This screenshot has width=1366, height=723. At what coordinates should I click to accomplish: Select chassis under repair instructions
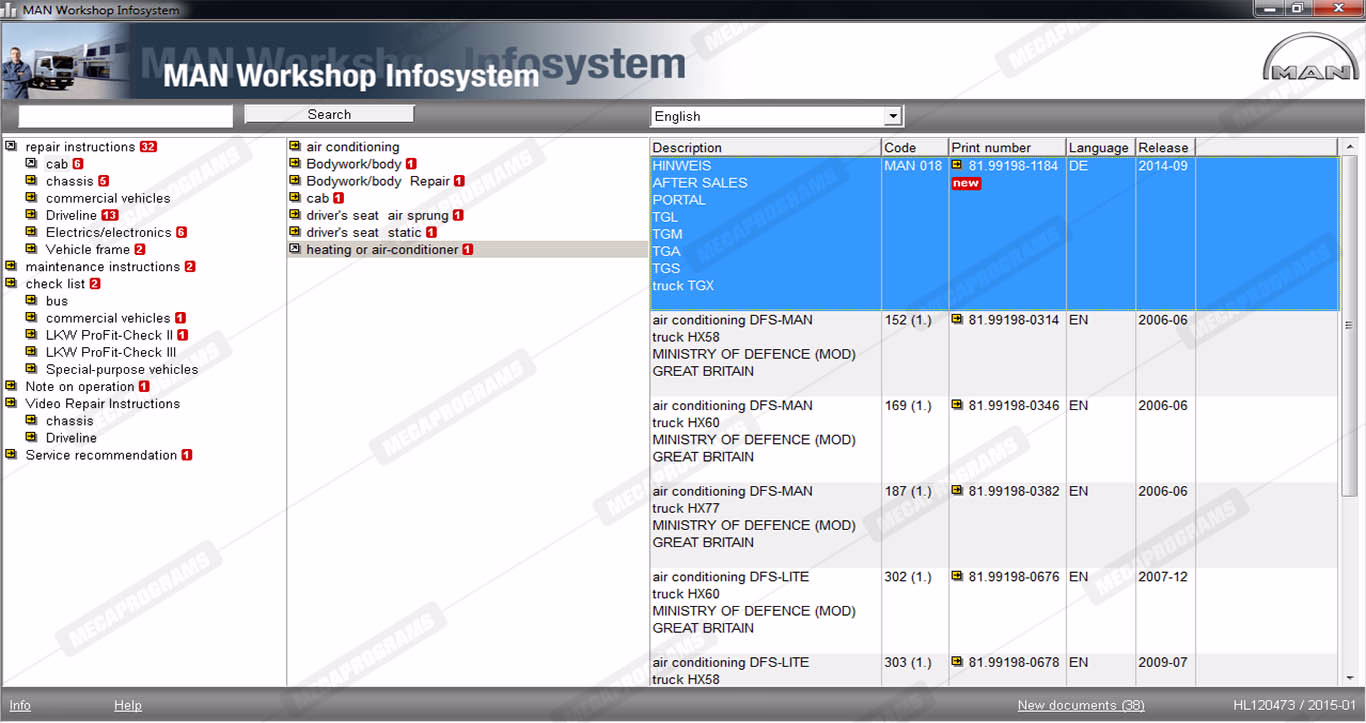[70, 181]
